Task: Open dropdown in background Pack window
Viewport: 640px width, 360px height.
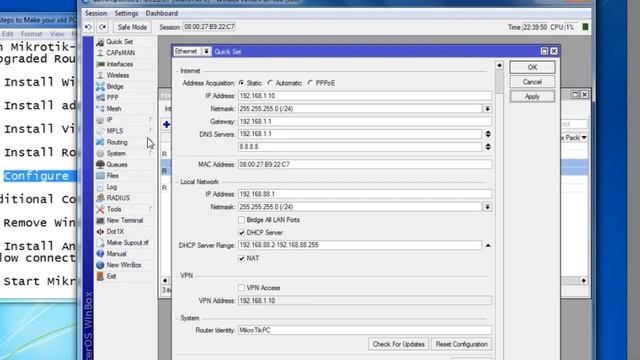Action: (x=584, y=138)
